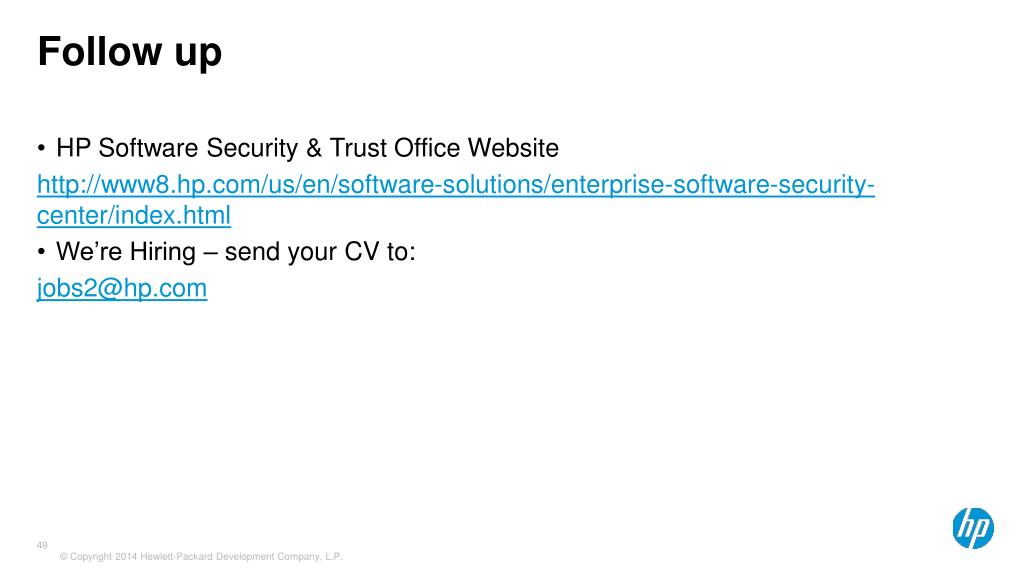1024x576 pixels.
Task: Click "Hewlett-Packard" in the copyright footer
Action: click(x=176, y=556)
